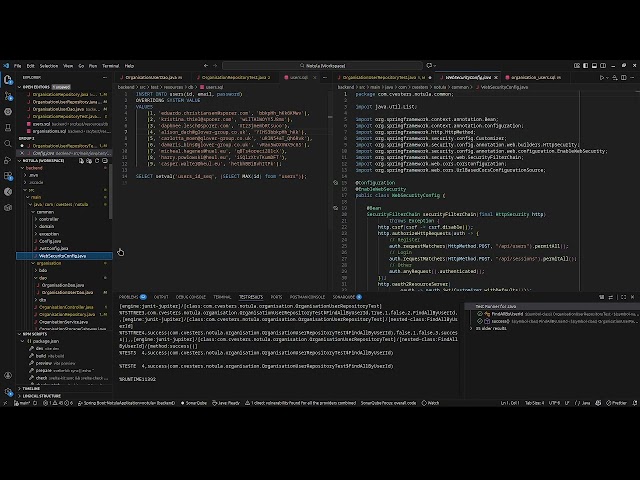Open the Run and Debug view
640x480 pixels.
[8, 160]
